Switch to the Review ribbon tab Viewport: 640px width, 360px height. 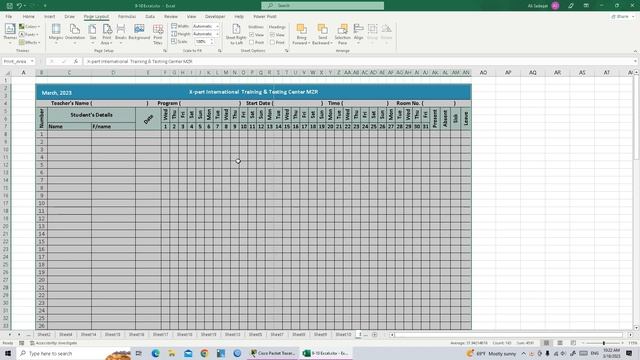coord(171,16)
